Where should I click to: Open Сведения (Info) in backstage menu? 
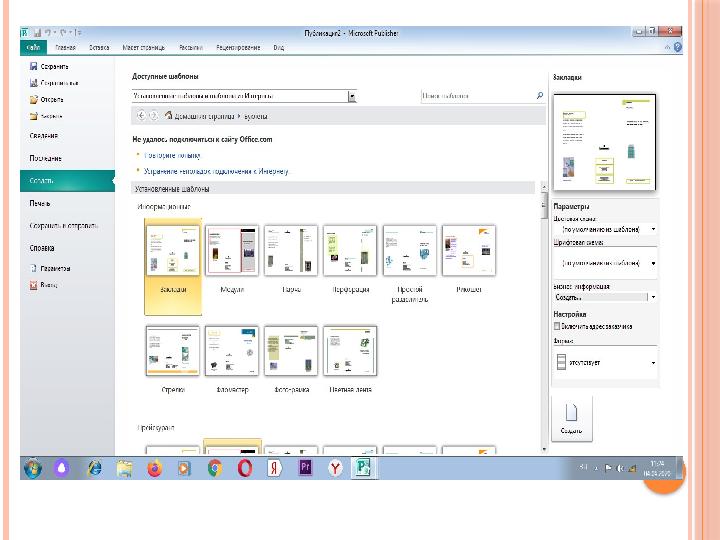point(44,135)
